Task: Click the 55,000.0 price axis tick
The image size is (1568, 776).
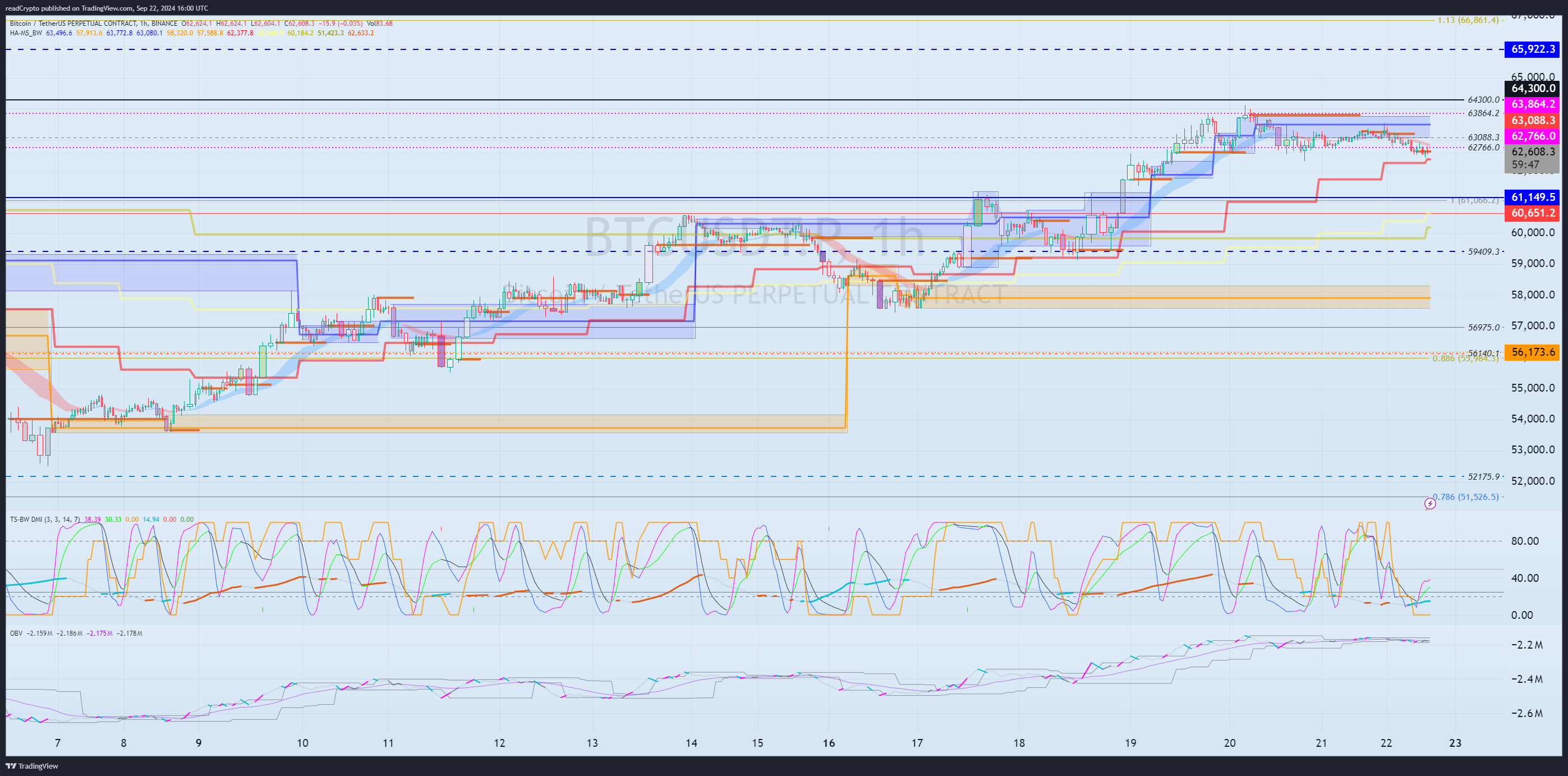Action: pos(1533,388)
